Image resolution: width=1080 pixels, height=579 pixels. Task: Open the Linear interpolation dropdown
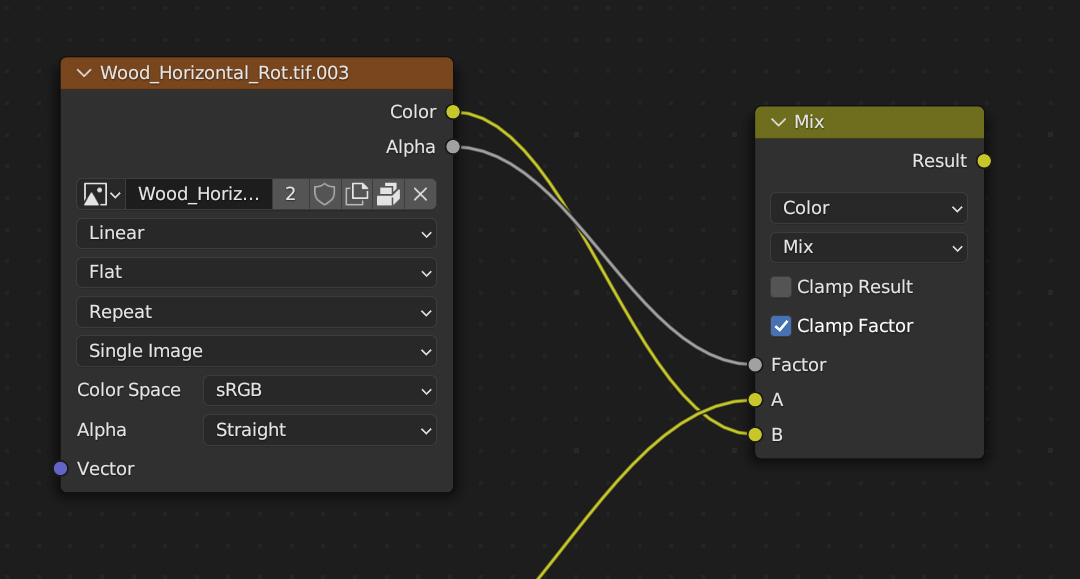pos(256,233)
